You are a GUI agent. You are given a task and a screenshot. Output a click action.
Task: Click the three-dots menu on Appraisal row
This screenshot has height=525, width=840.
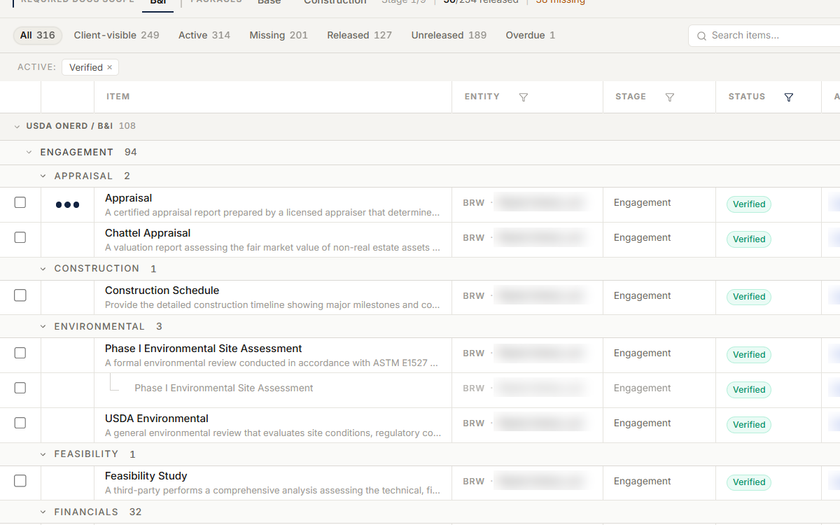tap(68, 205)
